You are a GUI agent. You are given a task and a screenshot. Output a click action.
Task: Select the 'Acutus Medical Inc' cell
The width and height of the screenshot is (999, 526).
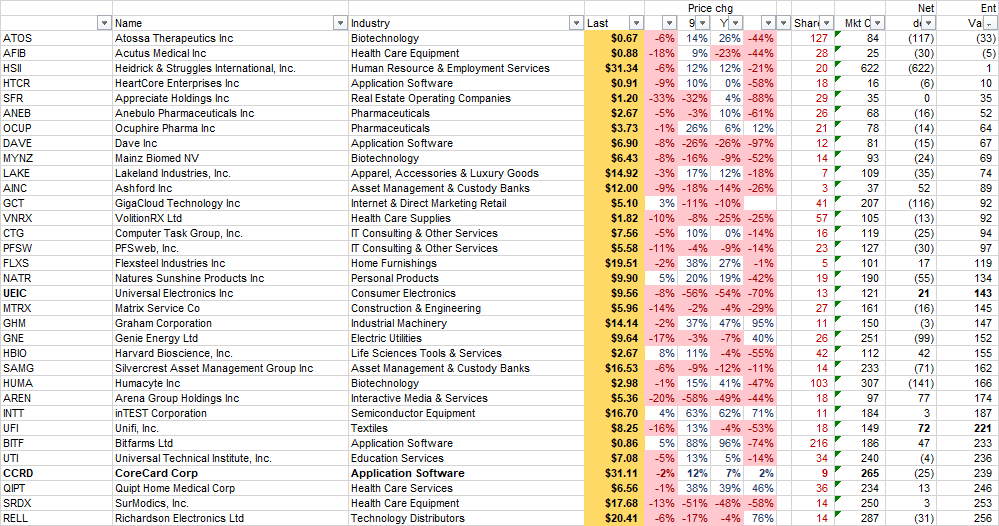point(230,53)
